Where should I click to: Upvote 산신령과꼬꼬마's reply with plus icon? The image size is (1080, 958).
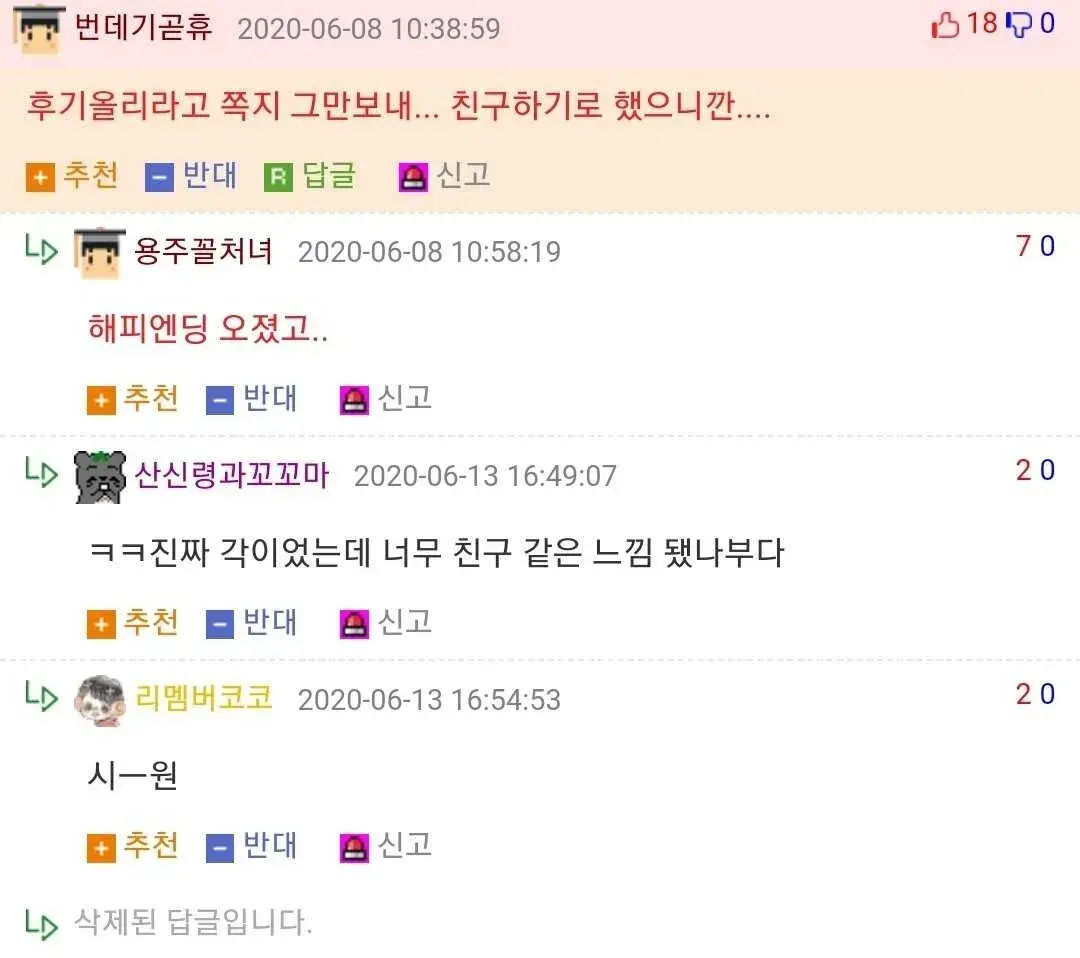click(101, 624)
